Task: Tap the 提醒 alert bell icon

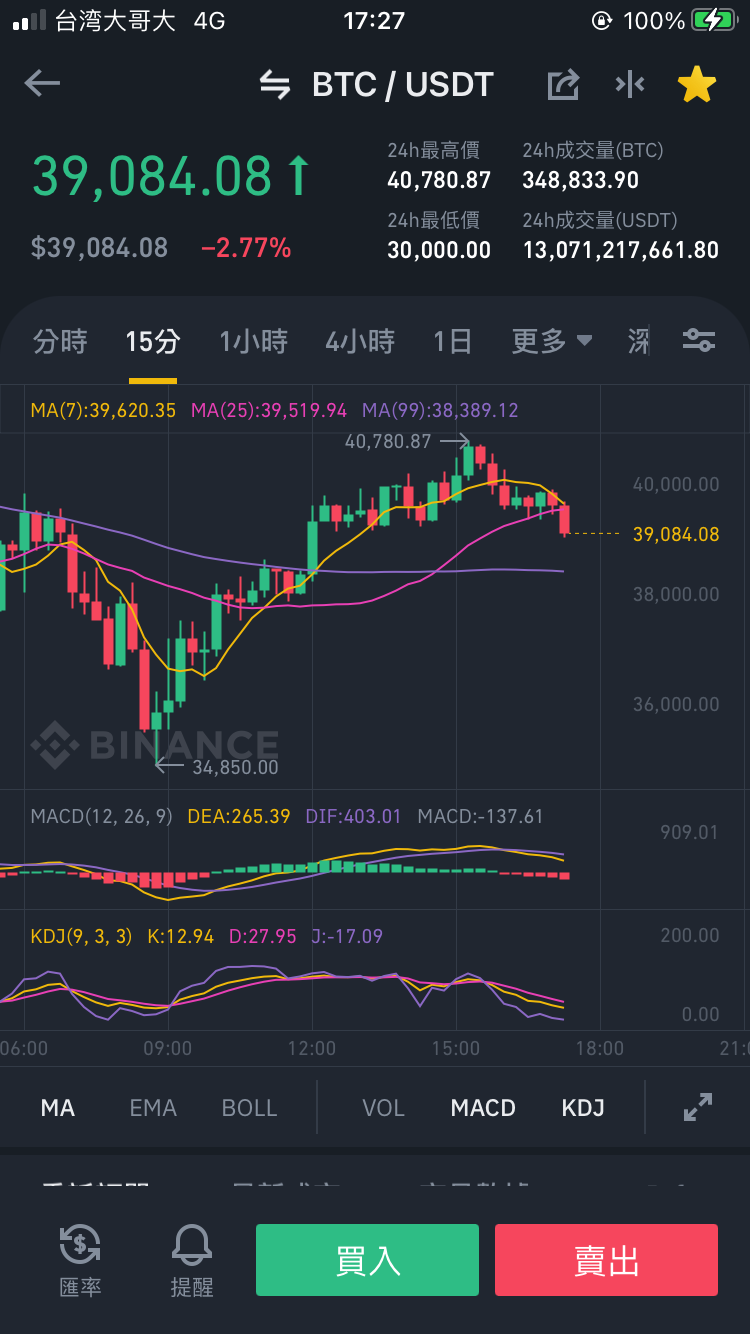Action: click(x=192, y=1260)
